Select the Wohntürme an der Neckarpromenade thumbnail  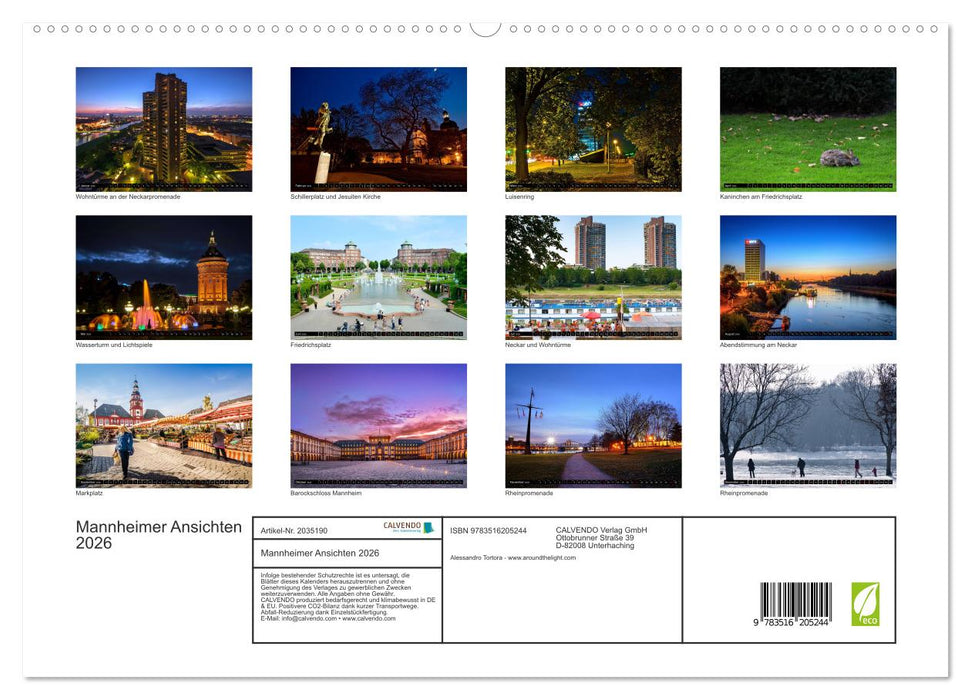coord(163,128)
